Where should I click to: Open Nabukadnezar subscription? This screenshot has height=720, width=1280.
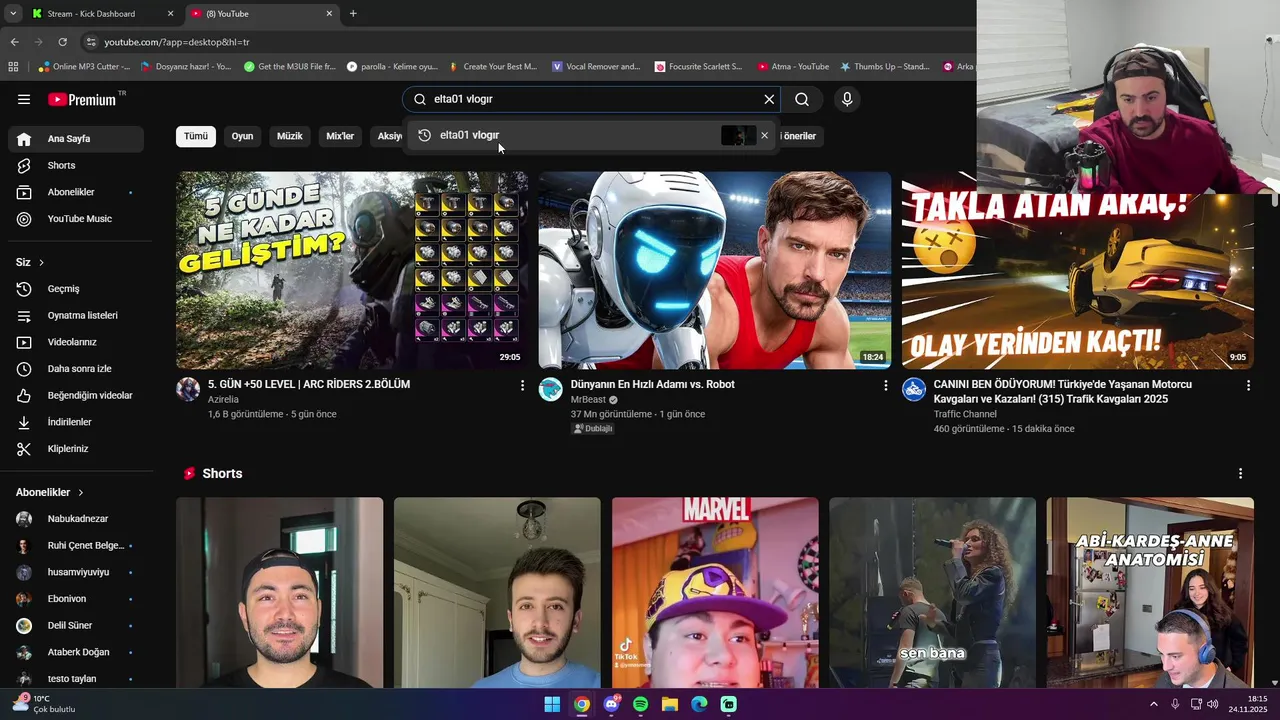click(76, 519)
